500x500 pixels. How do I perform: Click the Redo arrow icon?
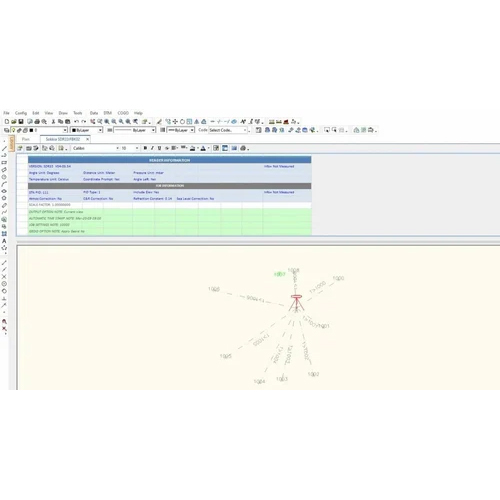[x=84, y=122]
